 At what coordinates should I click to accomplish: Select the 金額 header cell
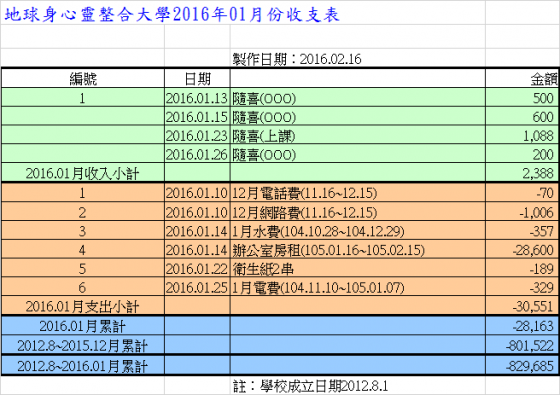pyautogui.click(x=522, y=79)
